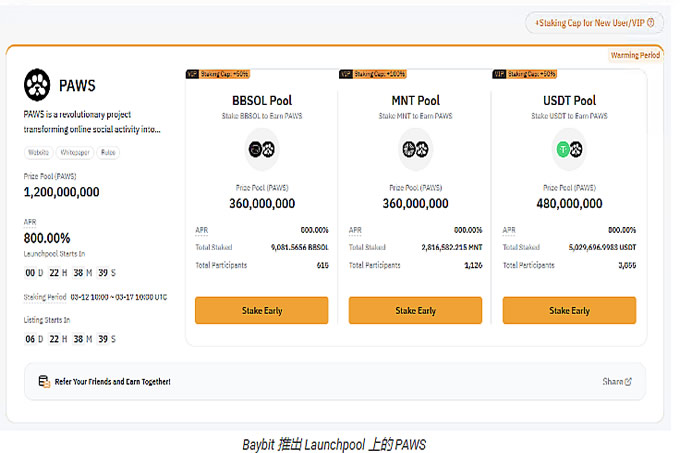Image resolution: width=680 pixels, height=453 pixels.
Task: Click the VIP badge on BBSOL Pool
Action: [x=192, y=74]
